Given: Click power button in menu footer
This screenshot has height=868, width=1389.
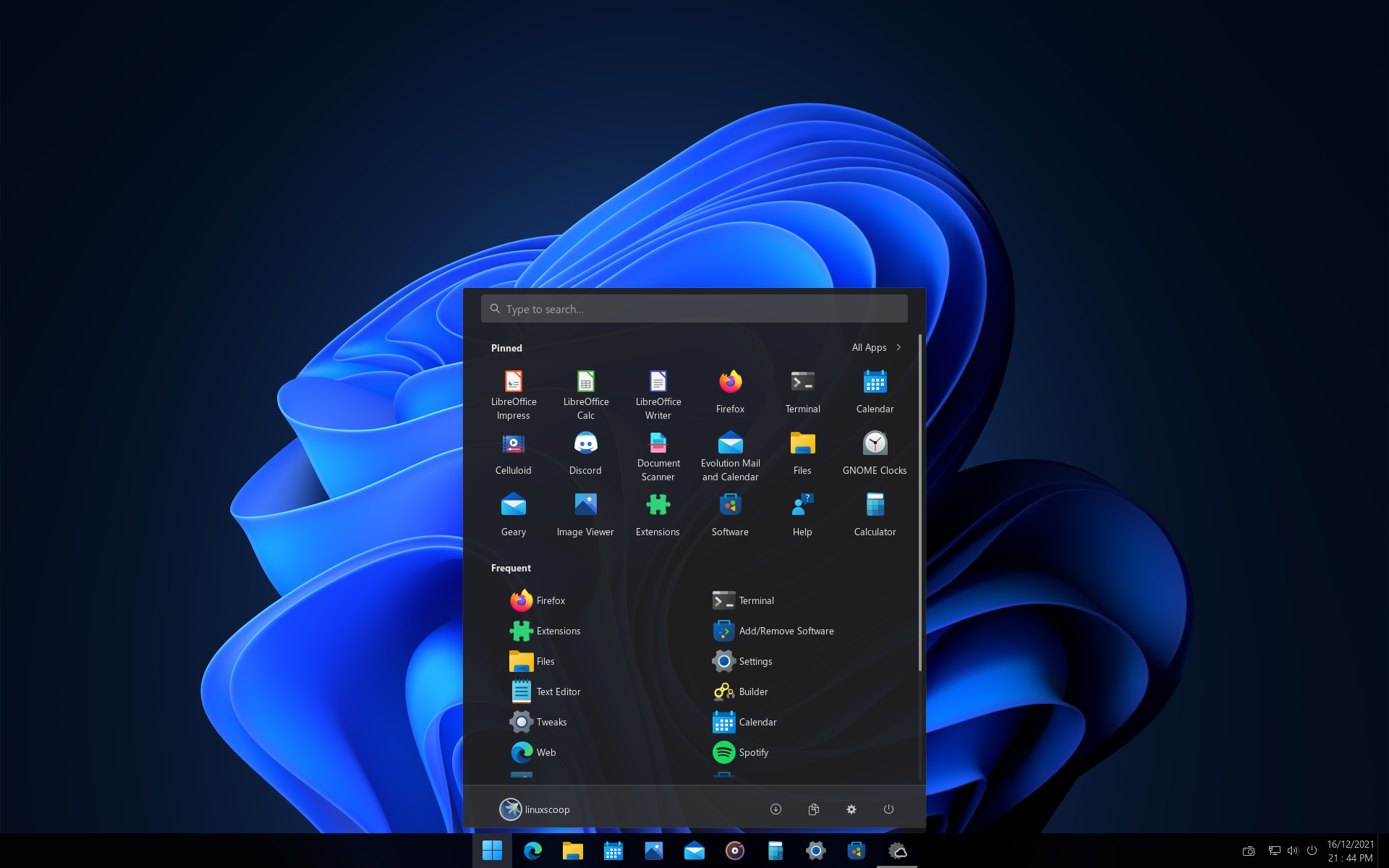Looking at the screenshot, I should pyautogui.click(x=888, y=809).
